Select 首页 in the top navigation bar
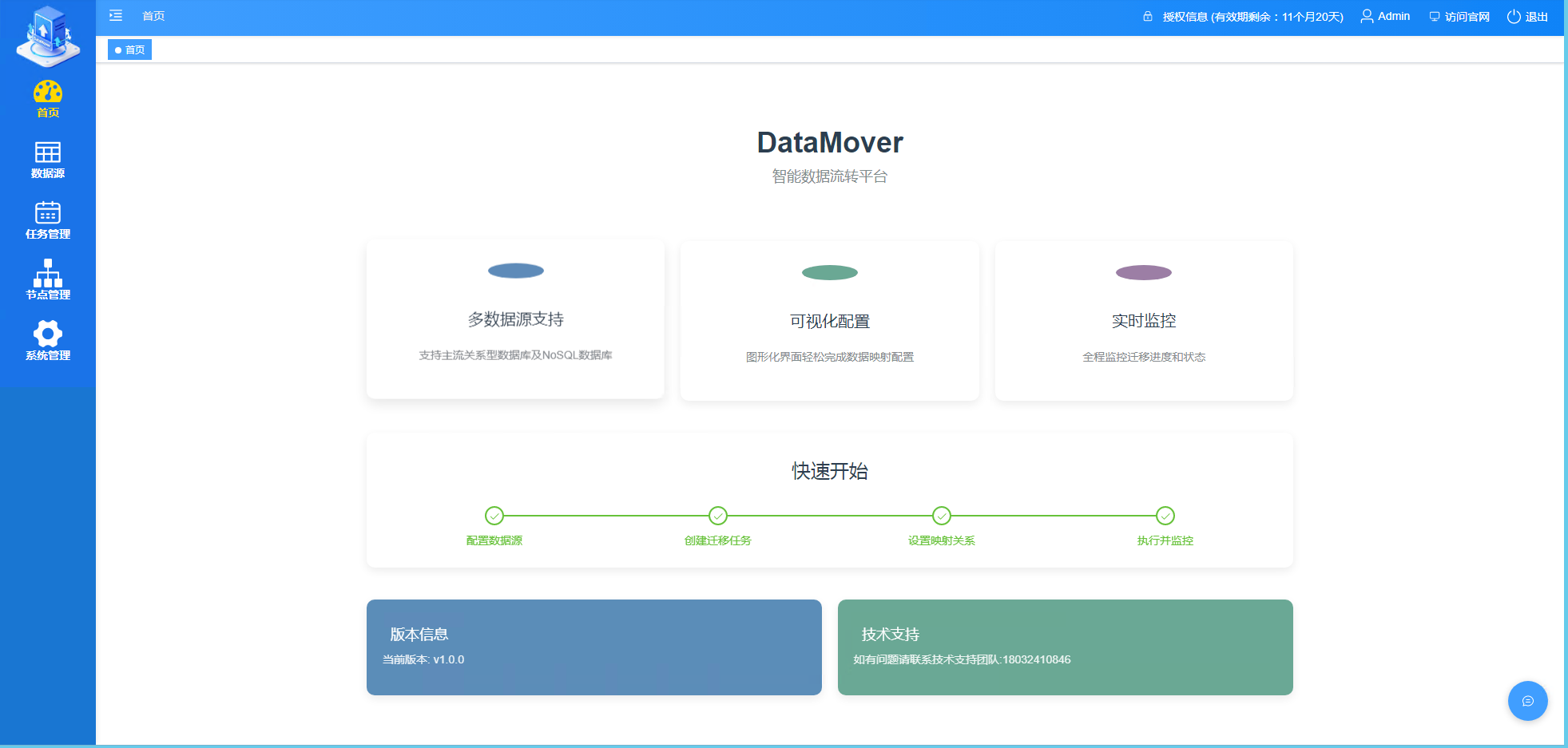 153,15
